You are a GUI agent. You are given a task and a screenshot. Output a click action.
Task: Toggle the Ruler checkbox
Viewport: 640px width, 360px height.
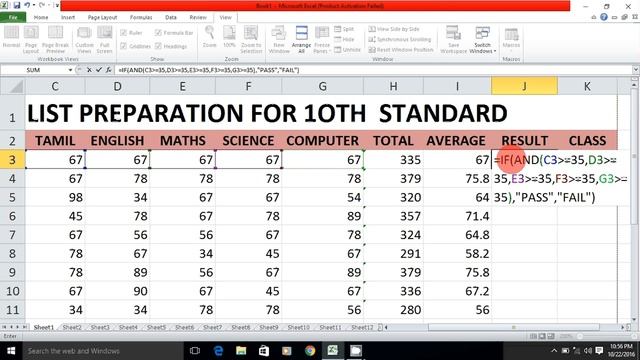click(x=131, y=33)
